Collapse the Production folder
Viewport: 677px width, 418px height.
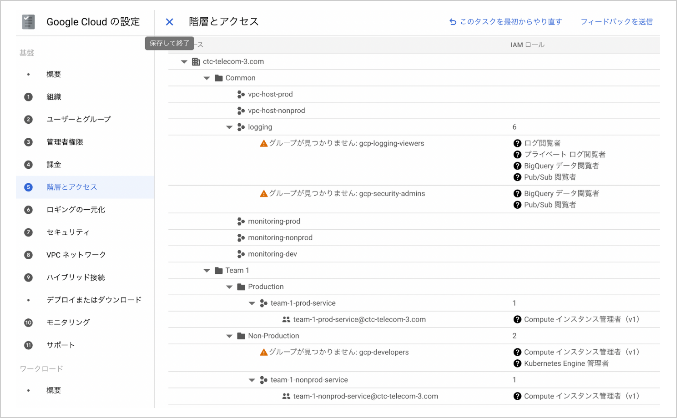229,287
